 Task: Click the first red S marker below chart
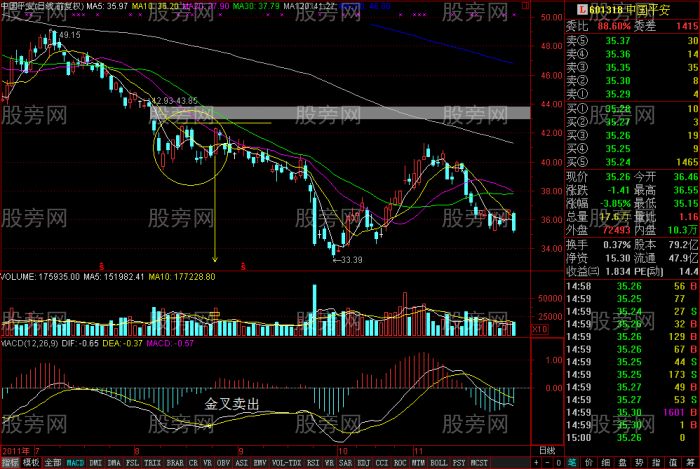101,266
